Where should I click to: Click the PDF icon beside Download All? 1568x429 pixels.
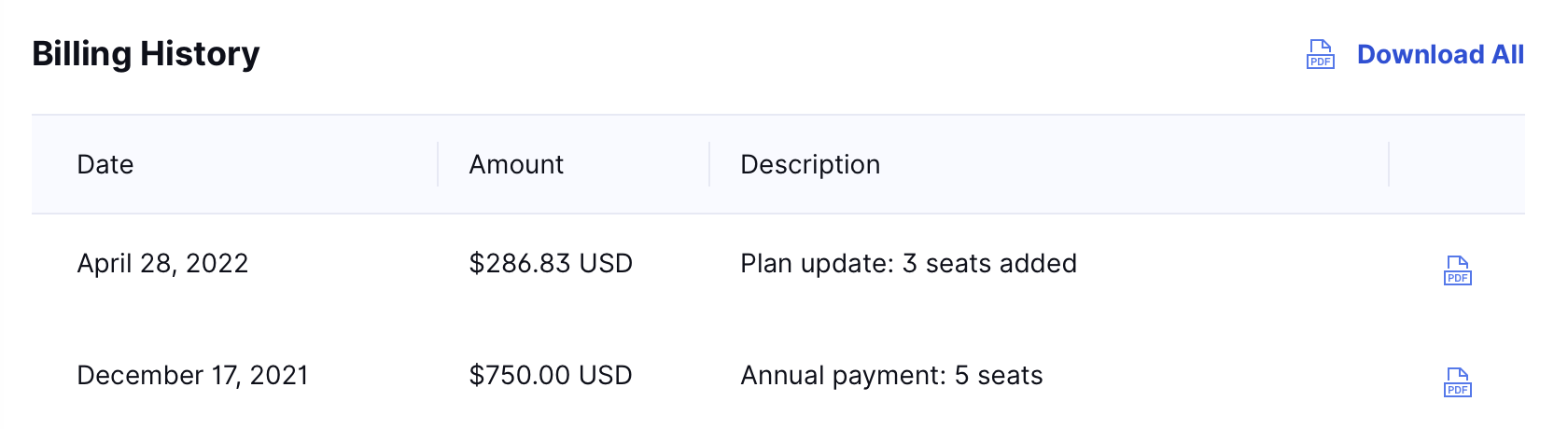coord(1320,54)
